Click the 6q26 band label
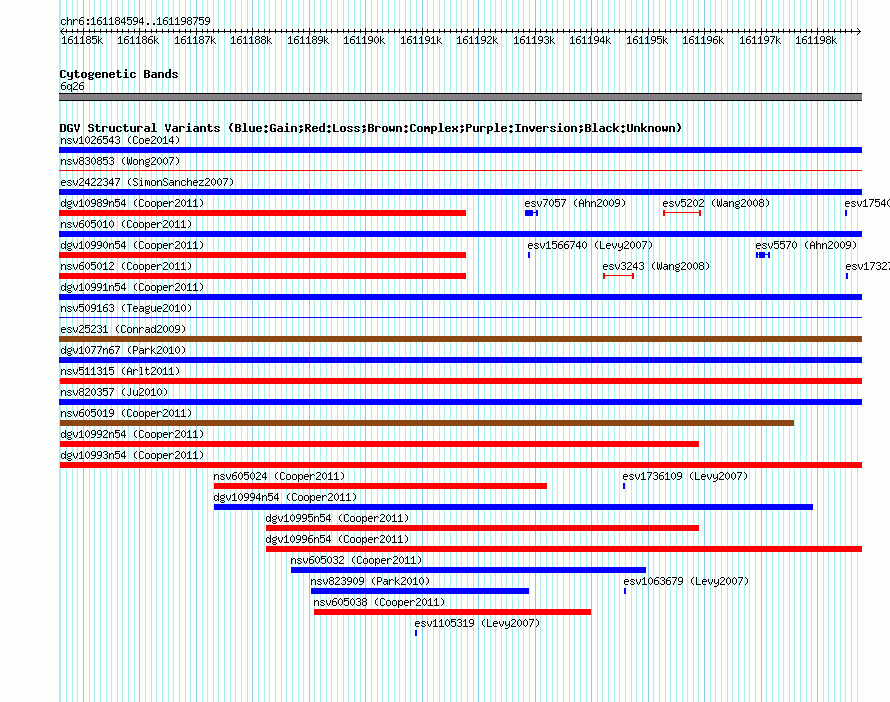The image size is (890, 702). [x=72, y=86]
